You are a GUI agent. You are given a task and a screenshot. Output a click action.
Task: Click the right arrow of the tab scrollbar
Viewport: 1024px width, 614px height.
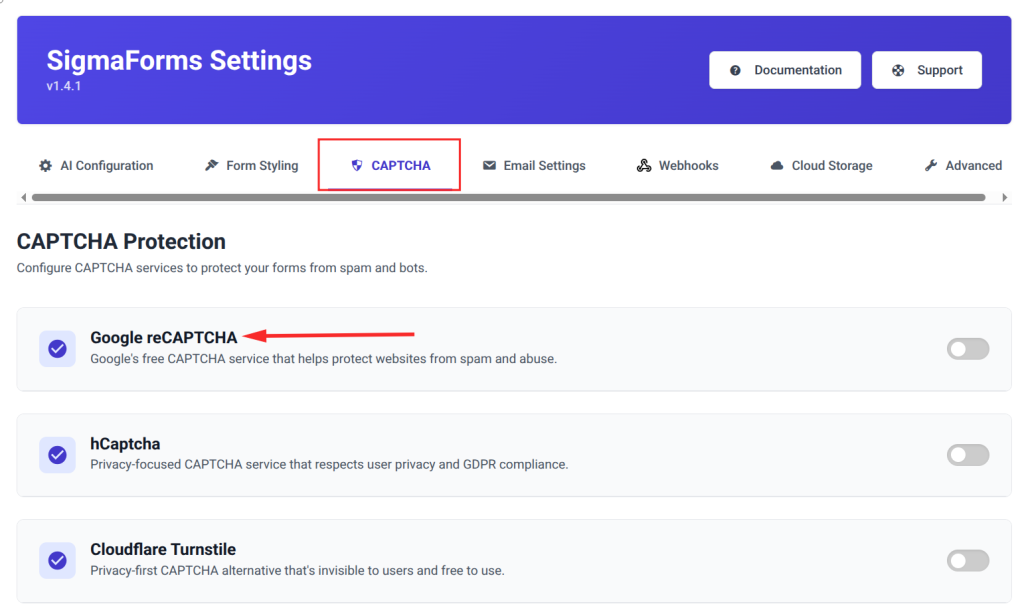pos(1004,197)
